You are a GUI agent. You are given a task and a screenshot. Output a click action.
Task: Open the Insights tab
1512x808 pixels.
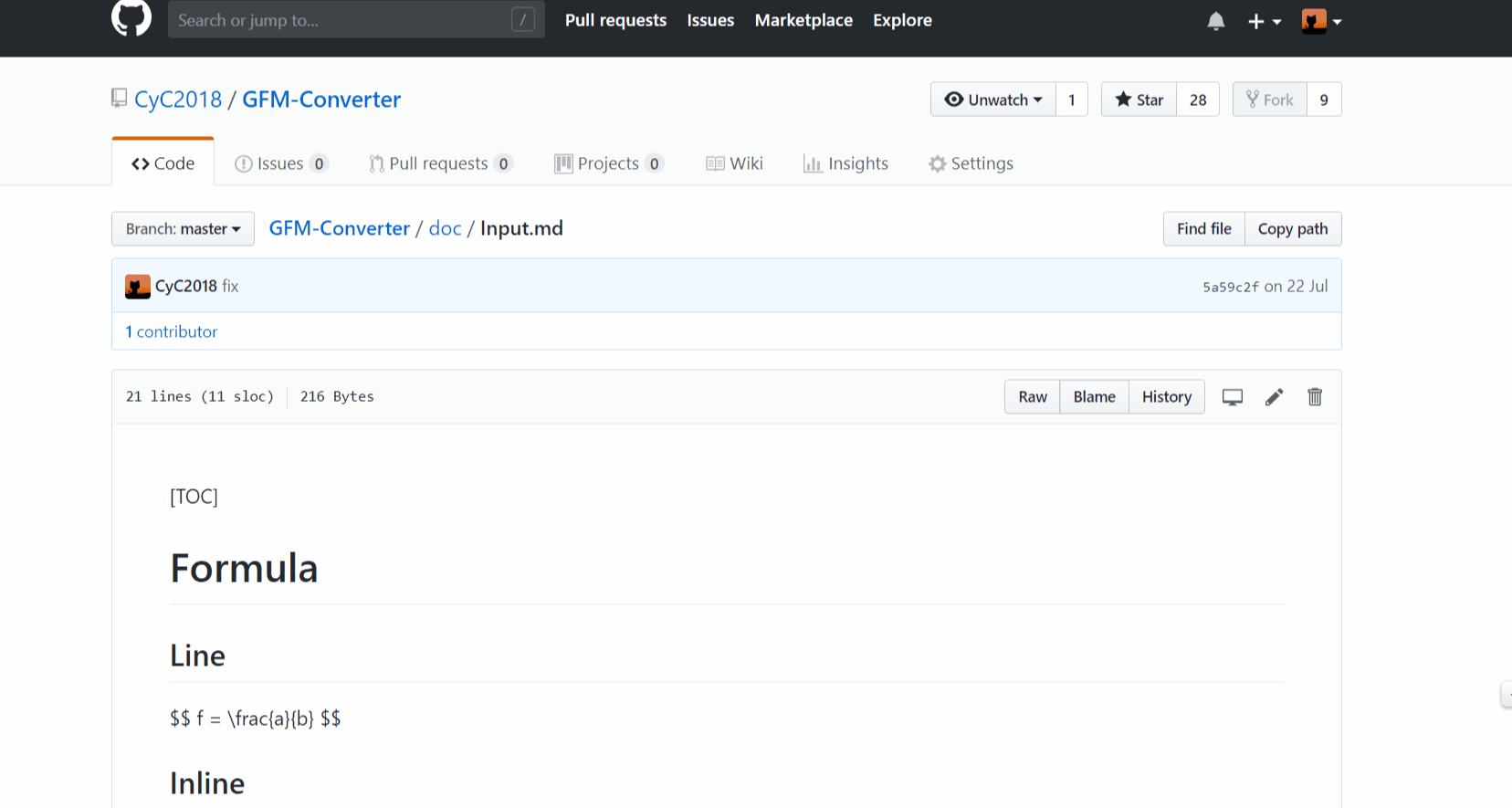[845, 163]
